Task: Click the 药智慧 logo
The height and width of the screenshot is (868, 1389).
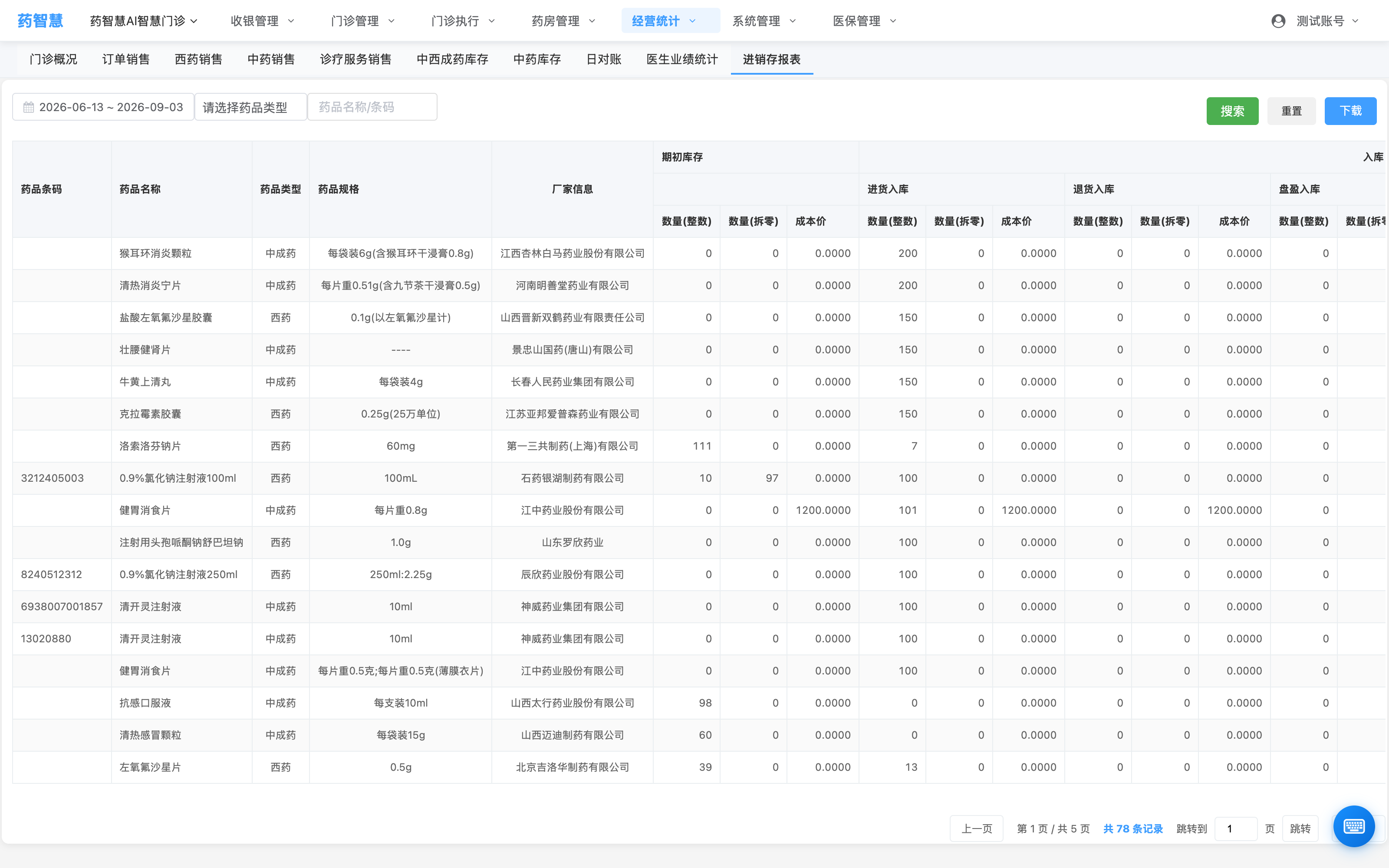Action: click(x=40, y=21)
